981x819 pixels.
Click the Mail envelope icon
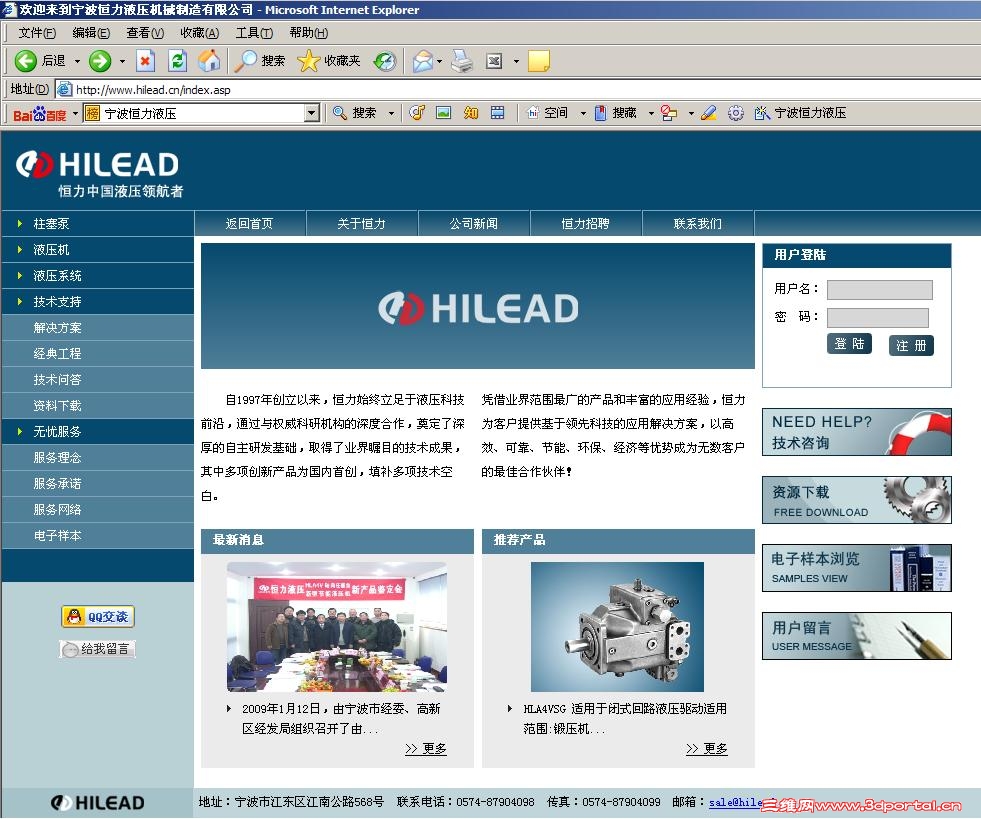click(423, 61)
